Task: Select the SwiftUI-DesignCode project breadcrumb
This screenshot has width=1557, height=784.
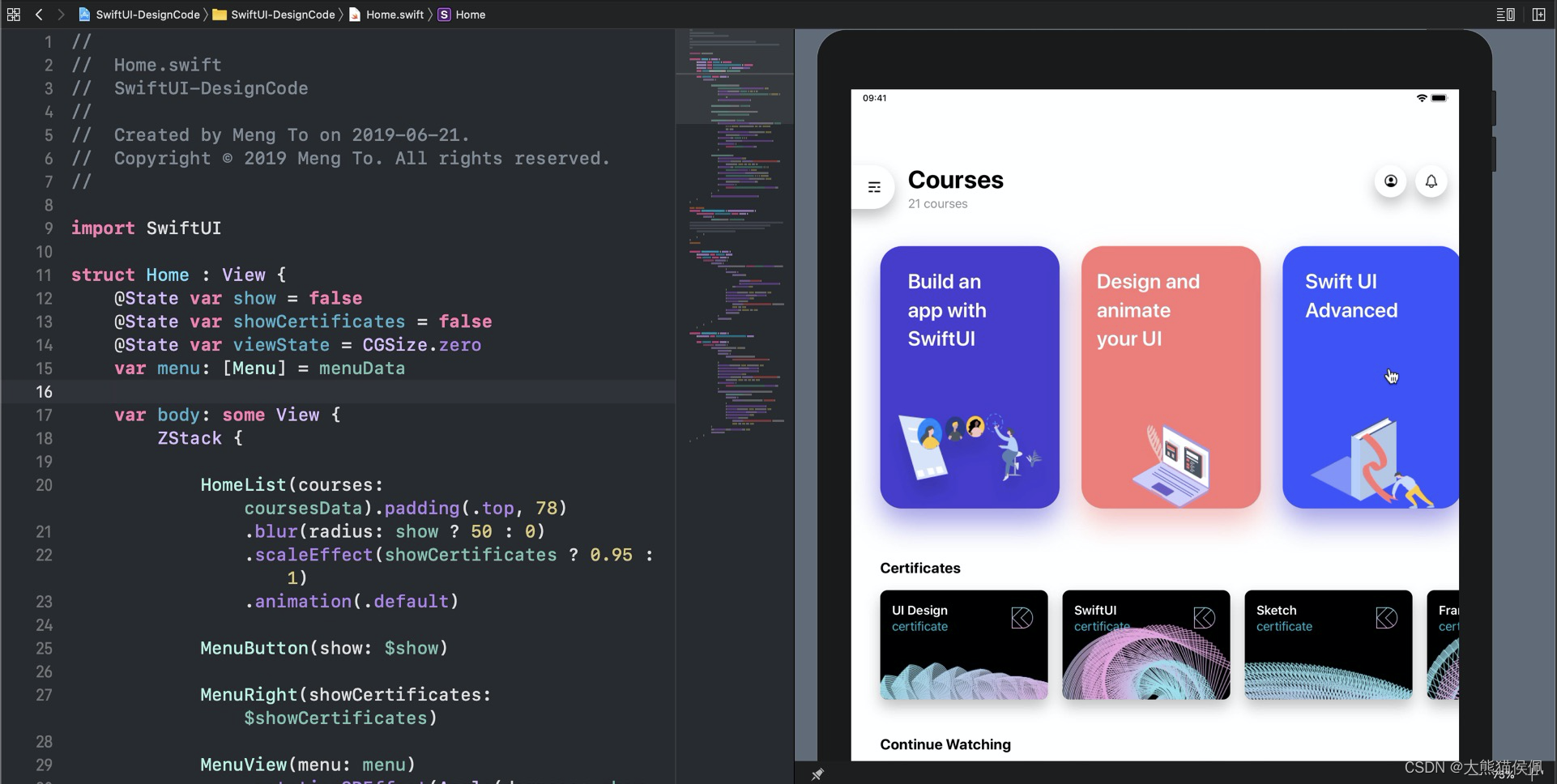Action: tap(139, 15)
